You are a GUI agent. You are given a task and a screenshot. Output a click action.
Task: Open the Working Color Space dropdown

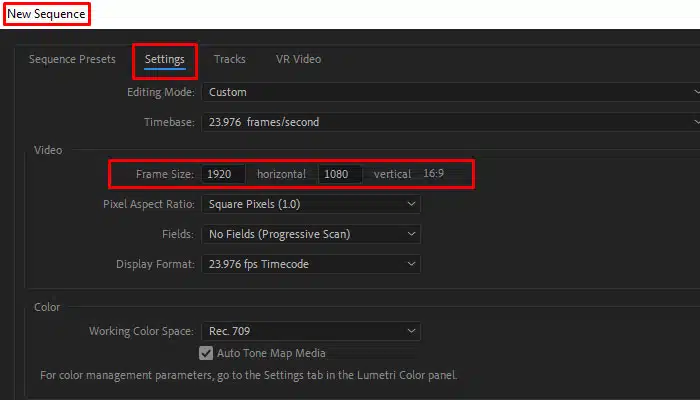pos(311,331)
